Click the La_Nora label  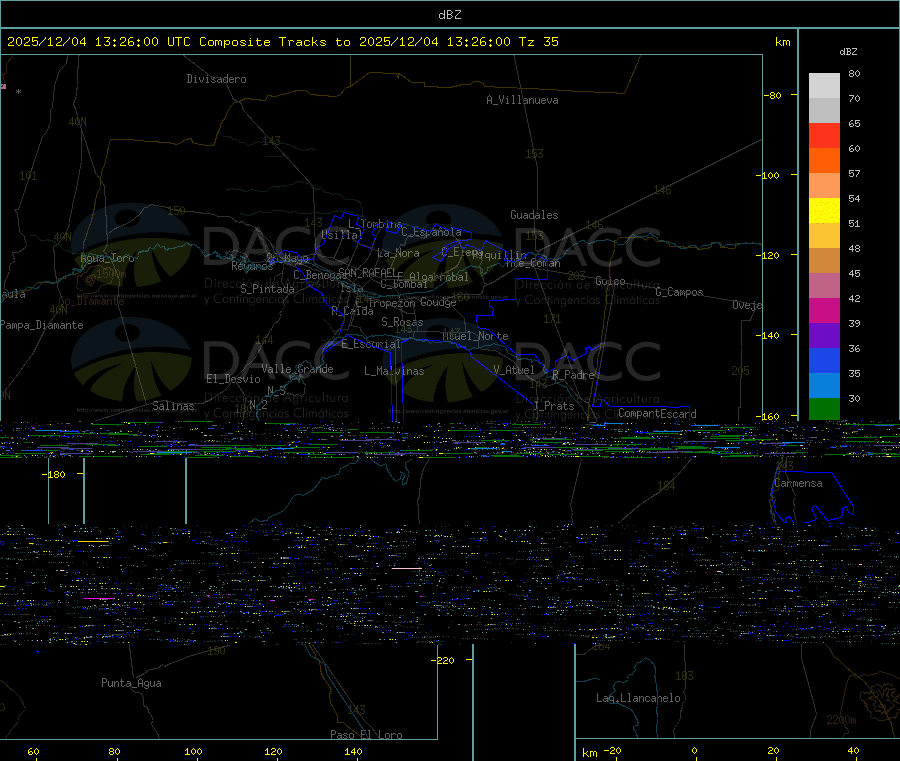398,253
